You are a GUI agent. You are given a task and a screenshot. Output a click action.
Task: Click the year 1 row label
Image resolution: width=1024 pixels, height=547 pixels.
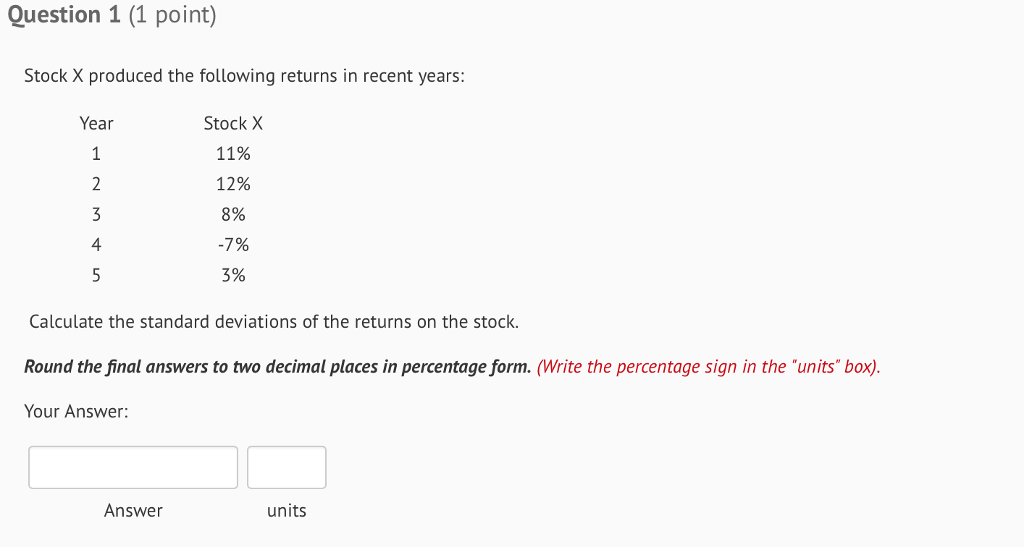click(x=96, y=154)
